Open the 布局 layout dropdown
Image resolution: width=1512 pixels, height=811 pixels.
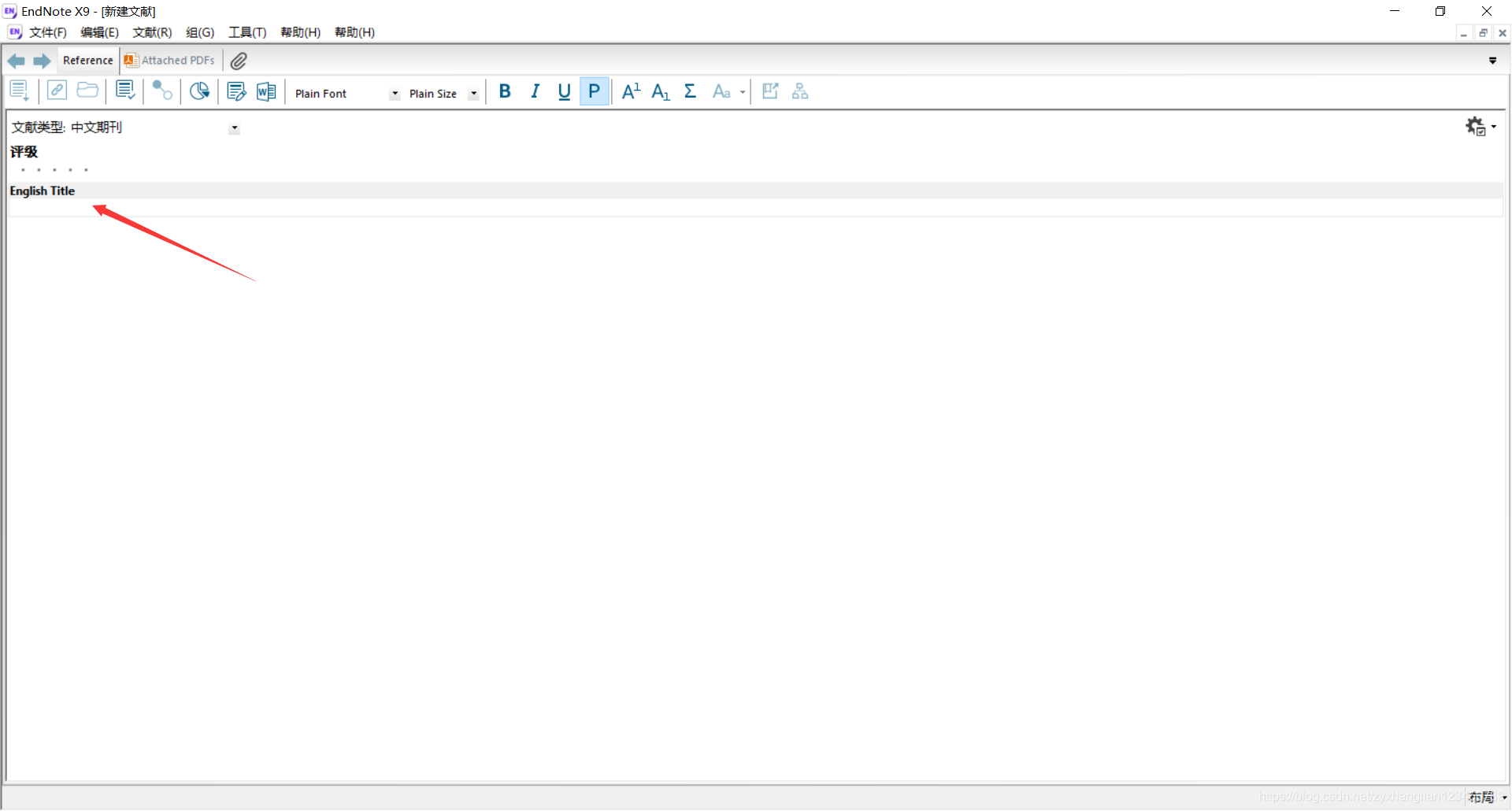(1488, 798)
